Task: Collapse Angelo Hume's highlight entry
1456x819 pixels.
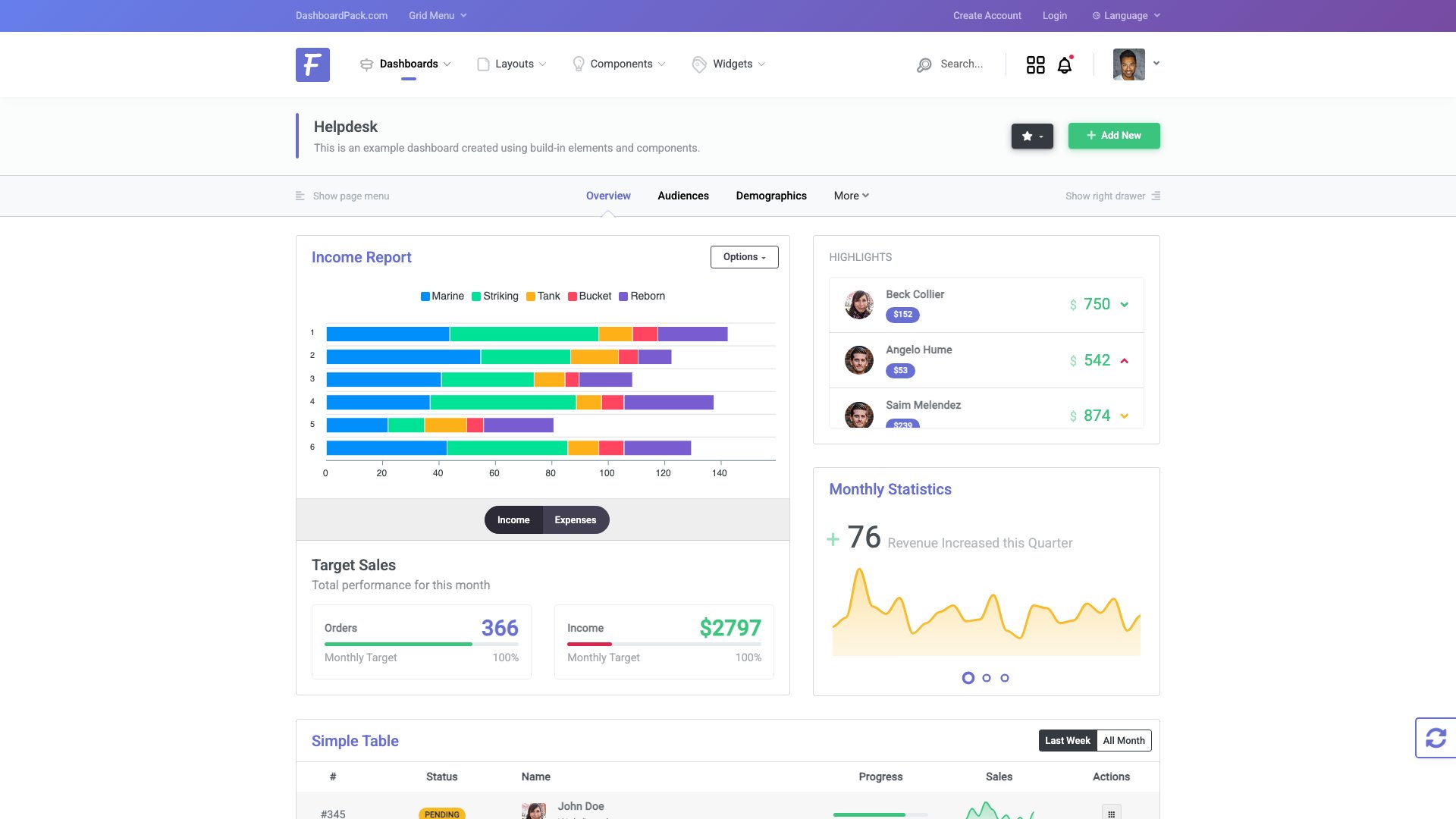Action: click(1125, 360)
